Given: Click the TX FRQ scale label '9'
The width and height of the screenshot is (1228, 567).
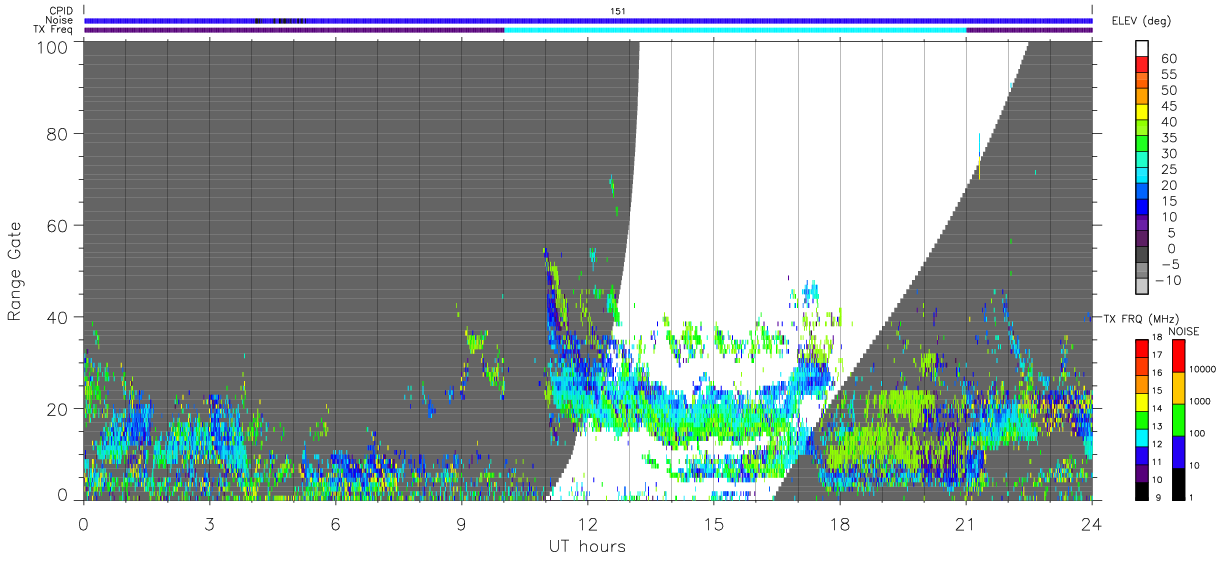Looking at the screenshot, I should pyautogui.click(x=1158, y=497).
